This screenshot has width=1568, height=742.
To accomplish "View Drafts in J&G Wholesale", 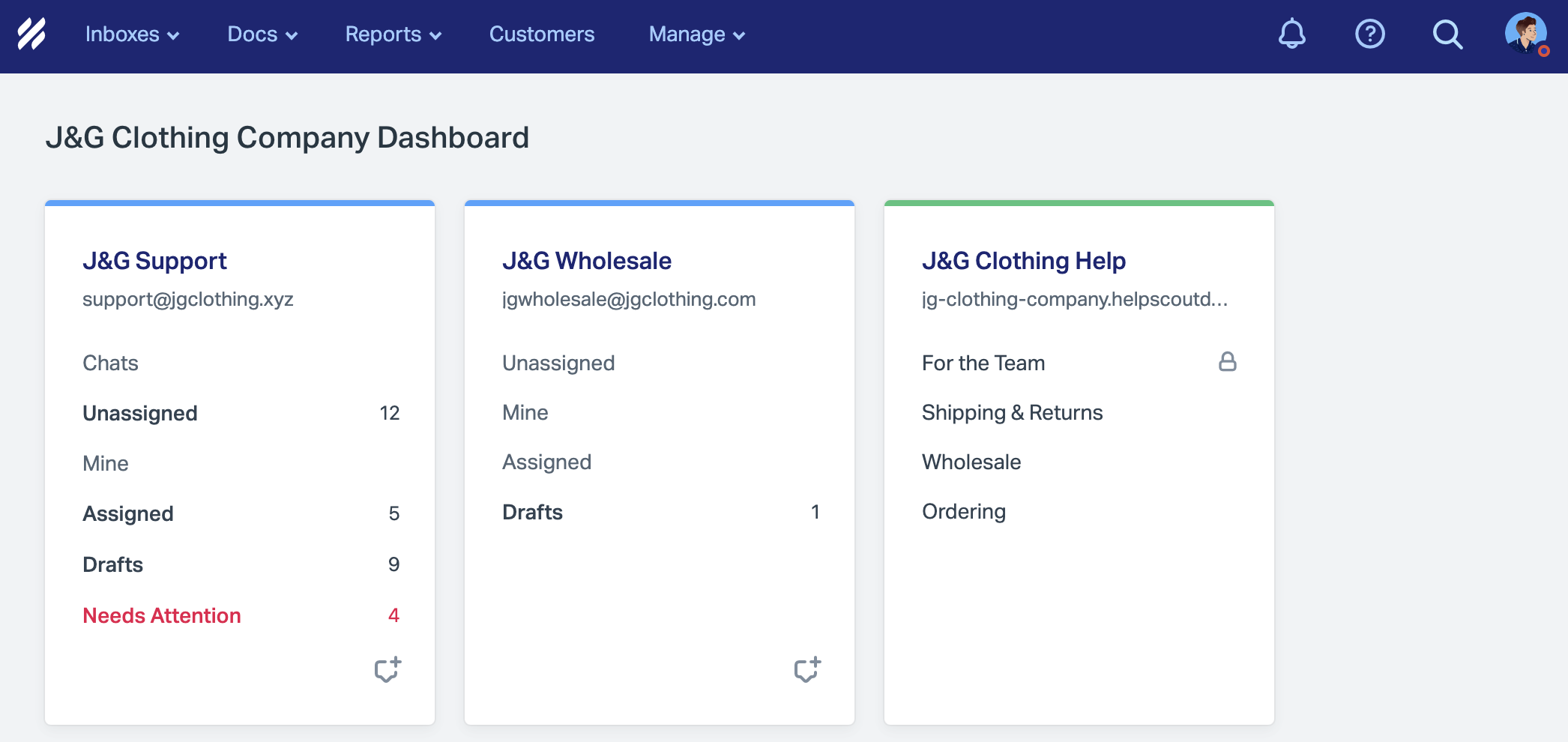I will pos(532,512).
